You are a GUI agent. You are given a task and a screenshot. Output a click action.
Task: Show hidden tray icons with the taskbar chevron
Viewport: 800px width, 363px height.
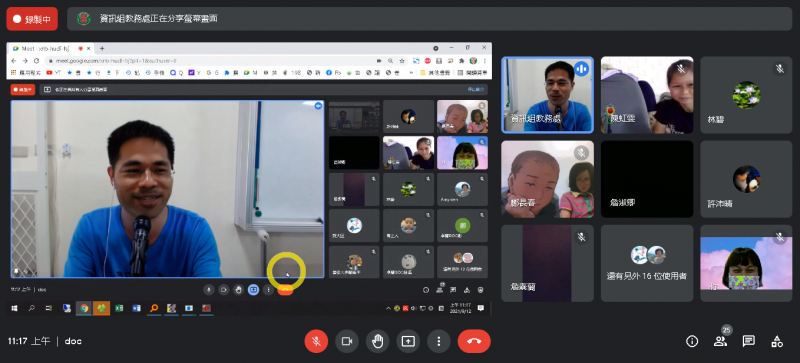pos(388,308)
